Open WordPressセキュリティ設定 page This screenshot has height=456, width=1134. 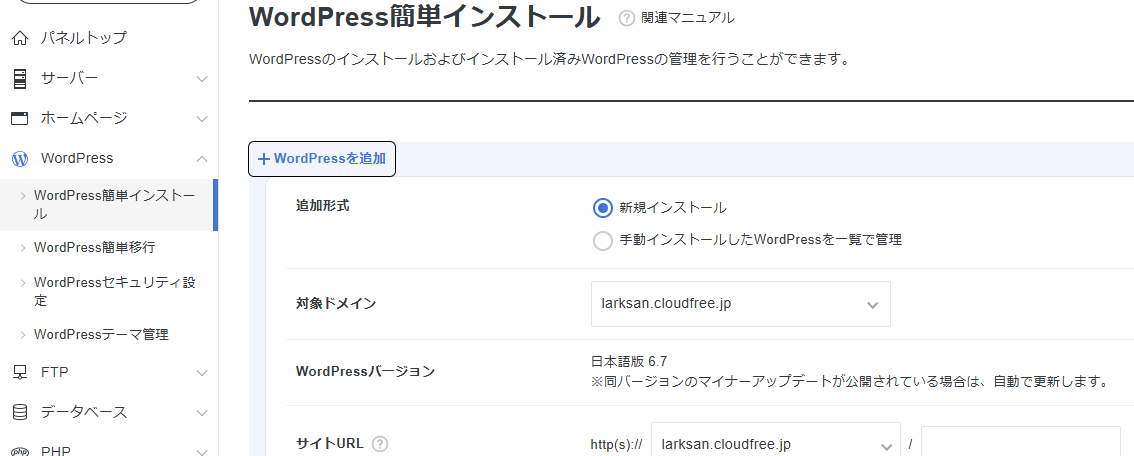115,291
